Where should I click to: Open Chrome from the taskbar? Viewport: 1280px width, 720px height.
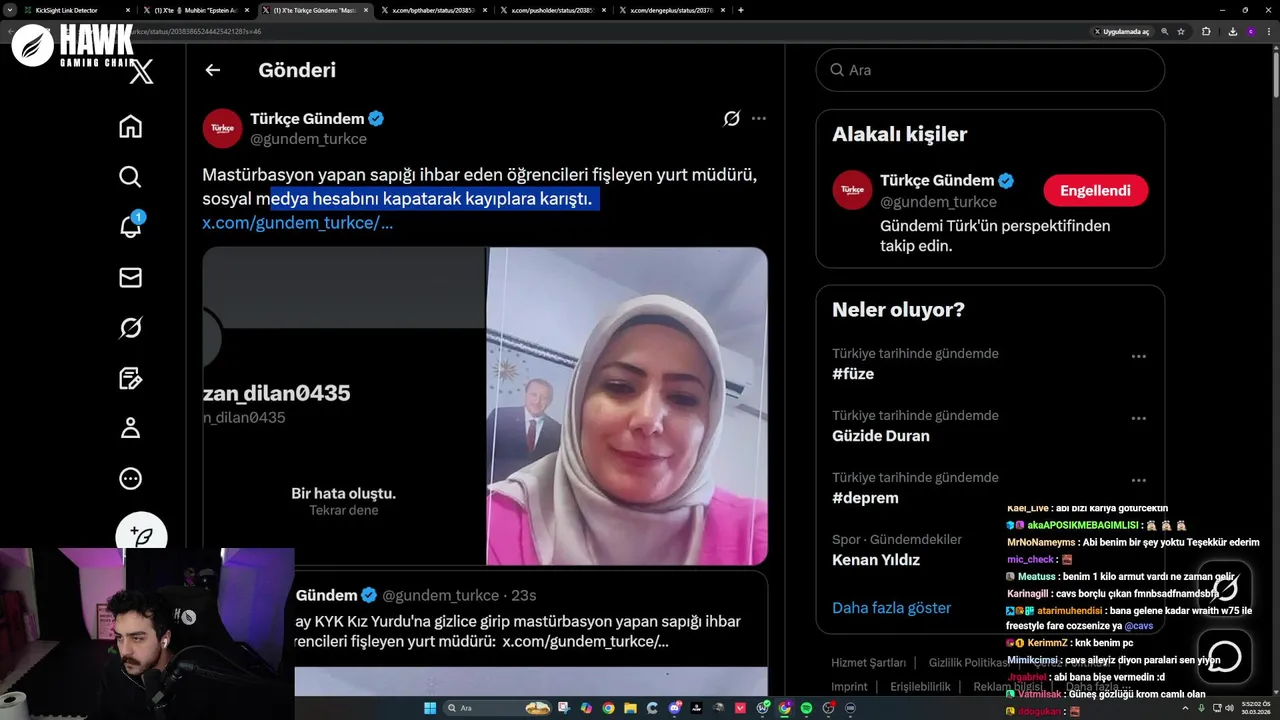(x=608, y=708)
